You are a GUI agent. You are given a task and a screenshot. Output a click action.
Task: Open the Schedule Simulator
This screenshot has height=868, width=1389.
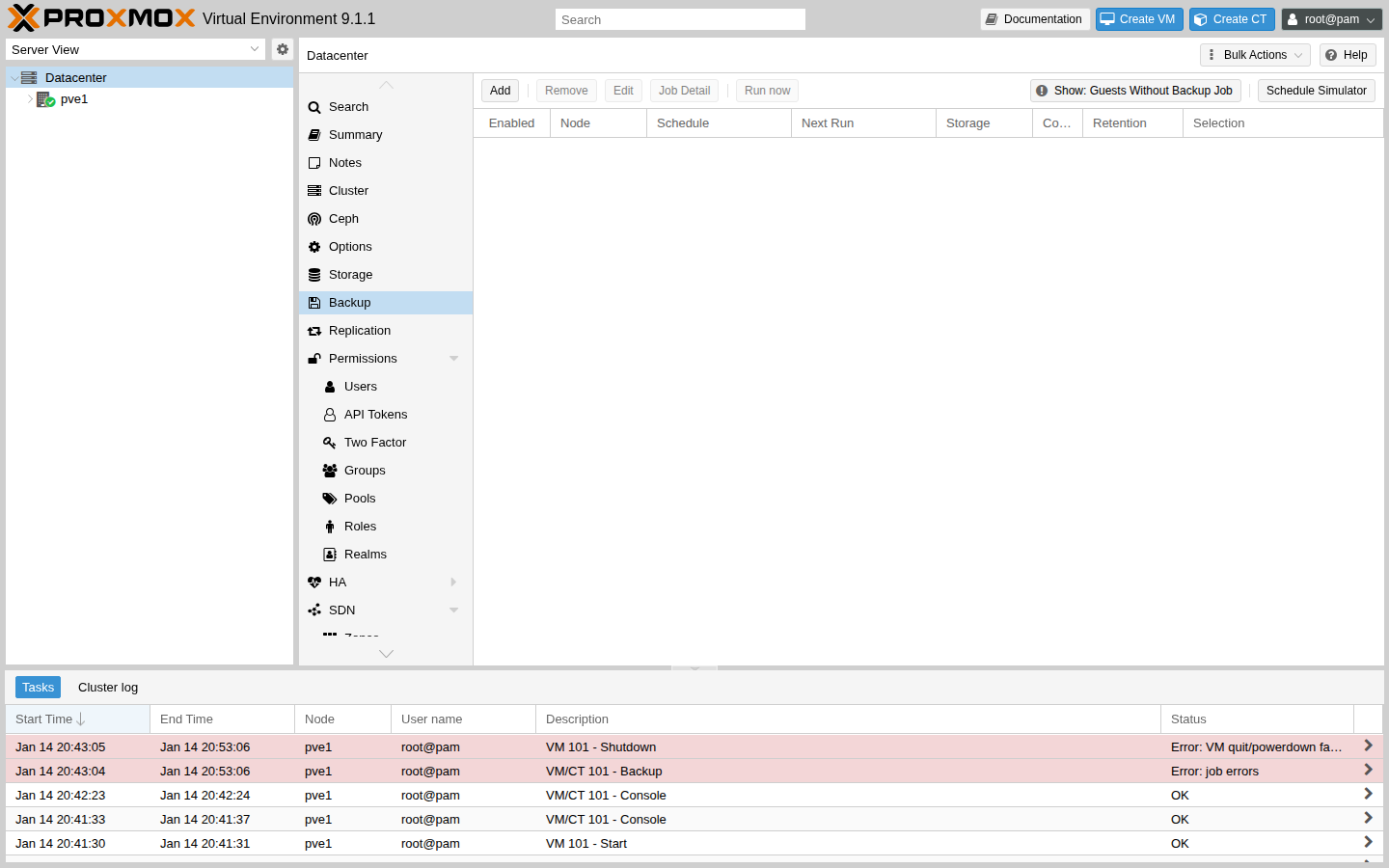click(1316, 90)
